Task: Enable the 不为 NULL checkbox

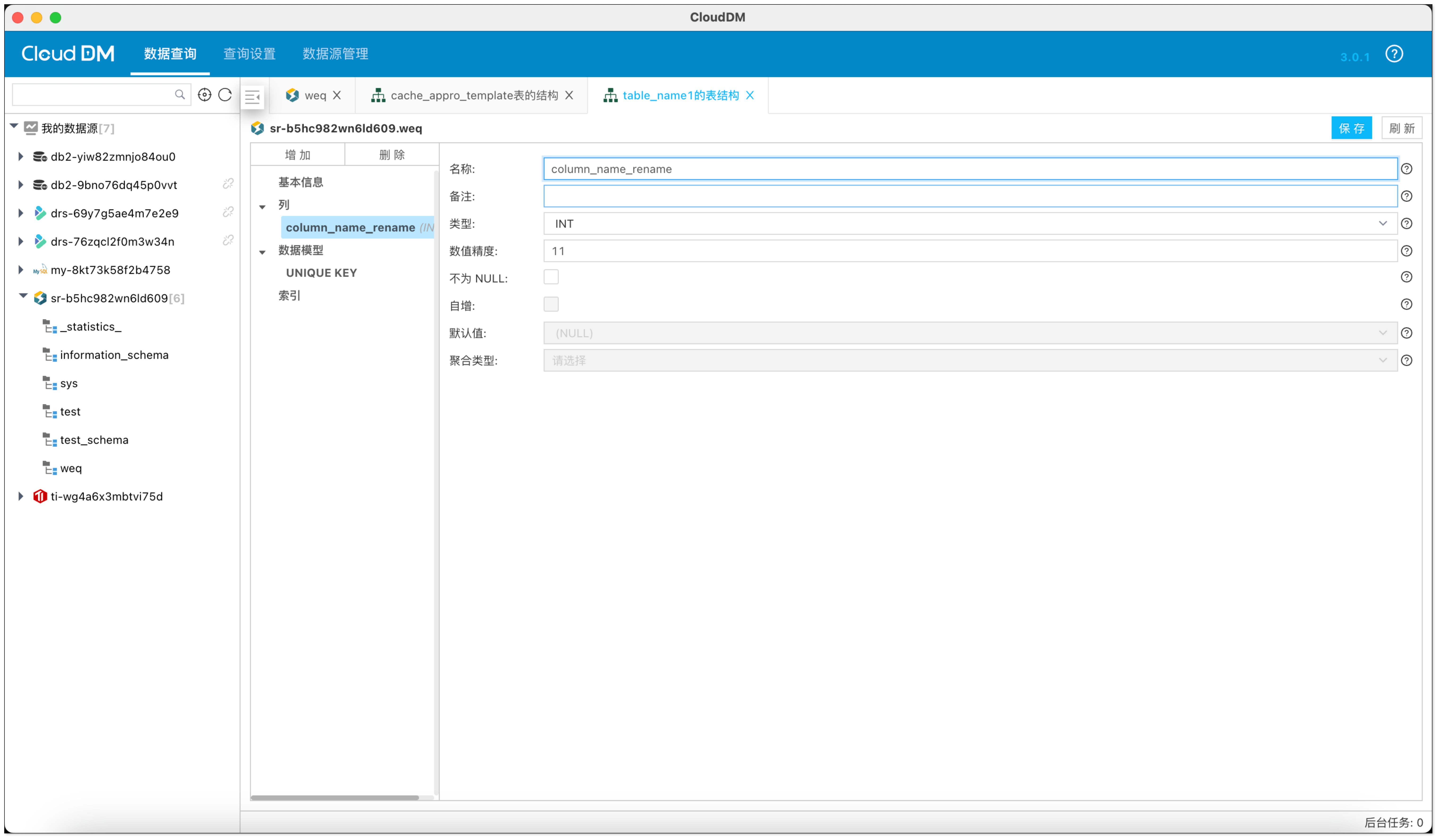Action: click(x=551, y=277)
